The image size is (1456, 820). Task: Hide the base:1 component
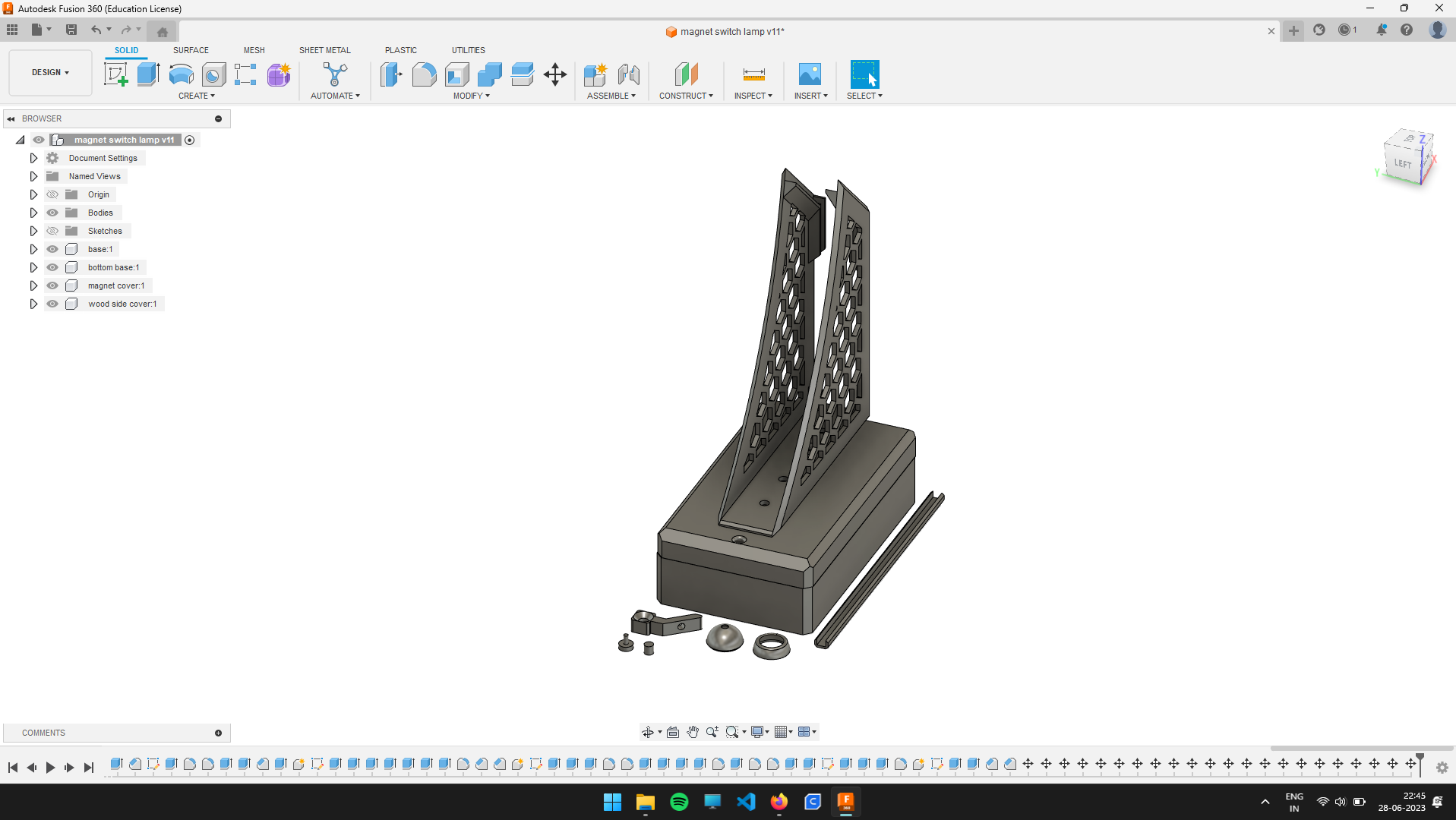[x=52, y=249]
